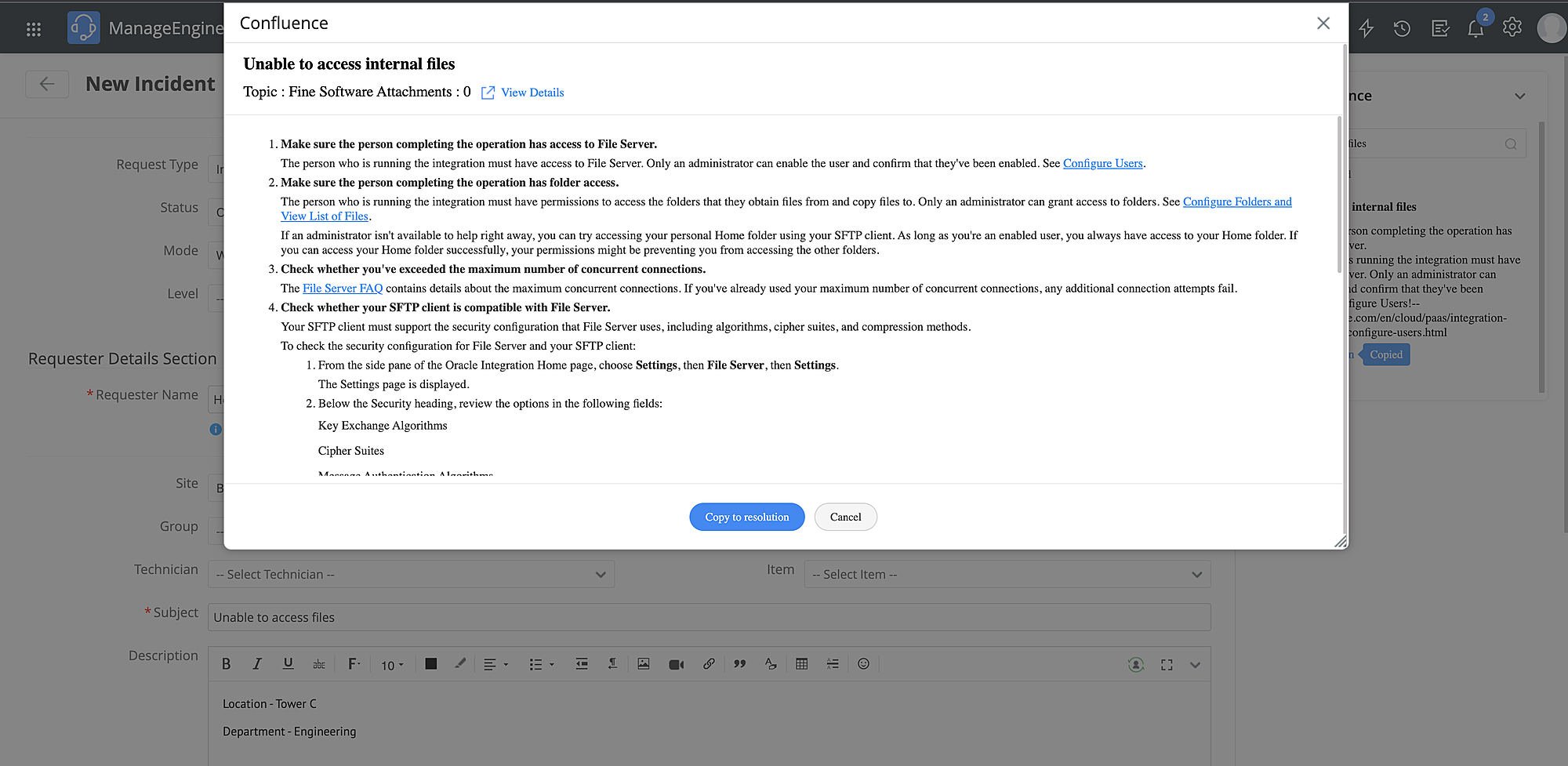Increase indent in description editor
This screenshot has width=1568, height=766.
tap(582, 664)
